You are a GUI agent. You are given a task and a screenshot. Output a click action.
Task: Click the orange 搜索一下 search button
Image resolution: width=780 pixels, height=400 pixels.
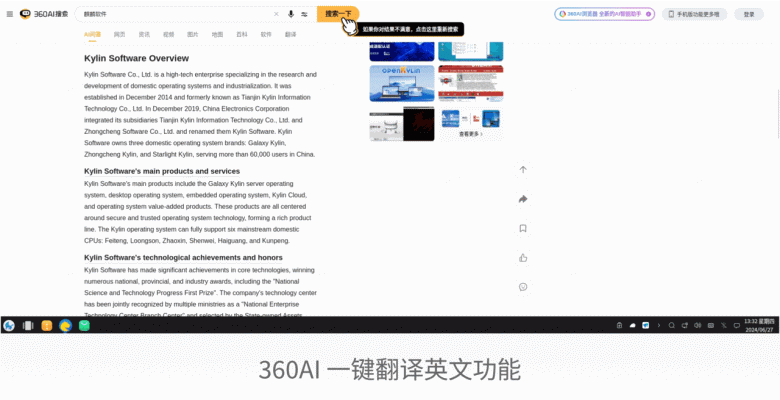tap(338, 14)
